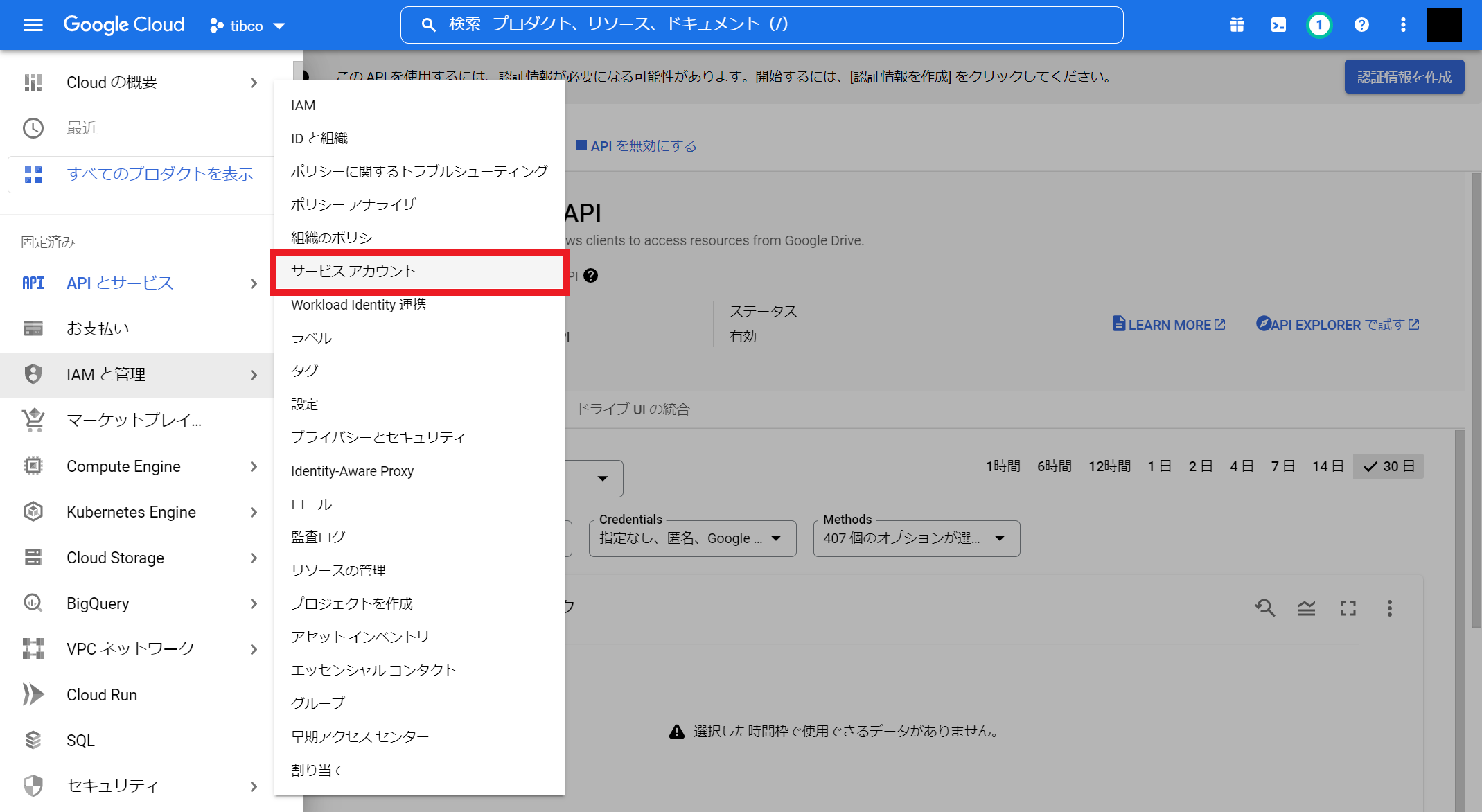Select 6時間 time range

1055,466
